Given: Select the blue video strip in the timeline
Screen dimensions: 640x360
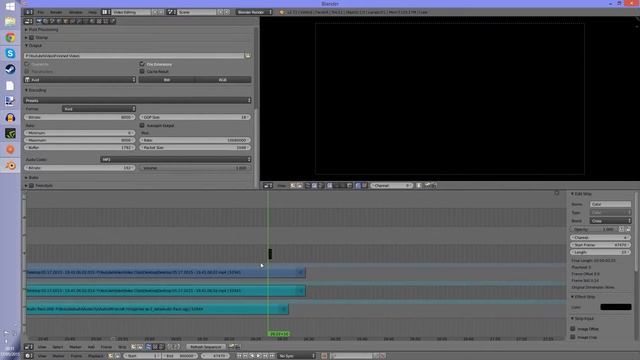Looking at the screenshot, I should 166,272.
